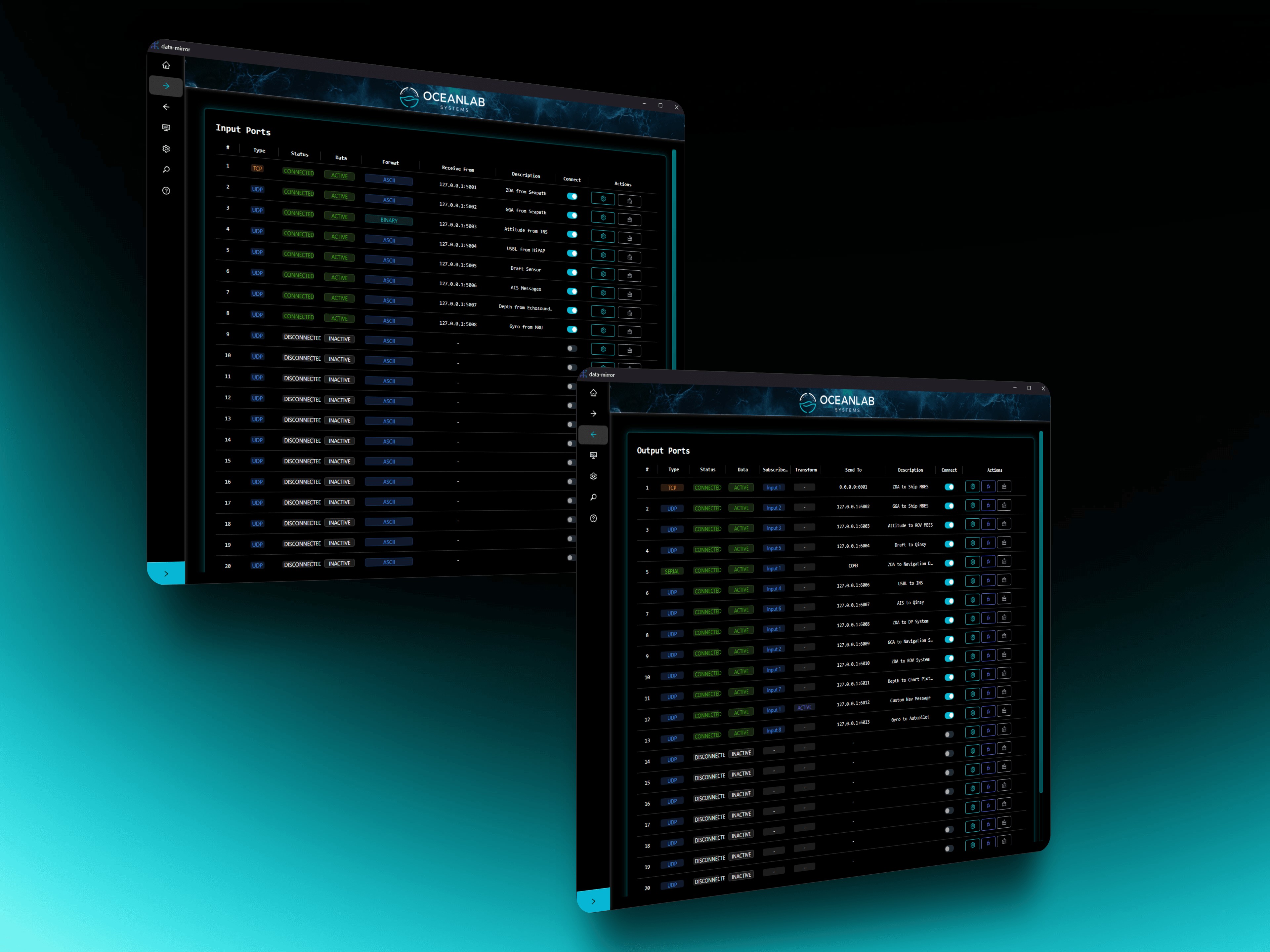Turn off AIS to Qinsy connect toggle
The image size is (1270, 952).
[x=949, y=601]
